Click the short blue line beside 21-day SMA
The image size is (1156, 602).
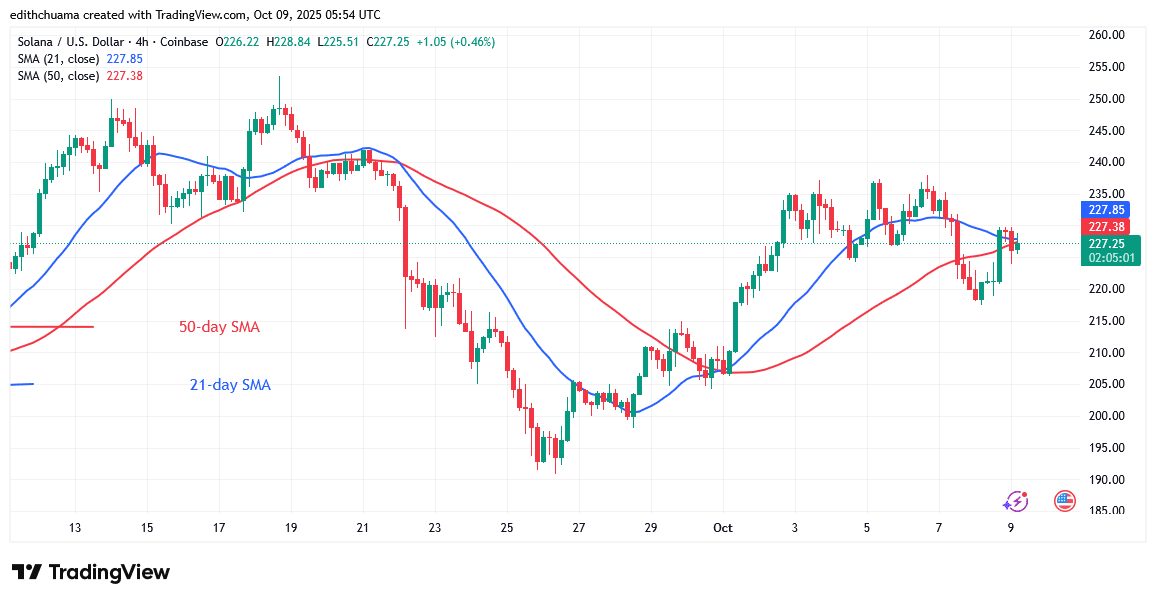[x=21, y=385]
